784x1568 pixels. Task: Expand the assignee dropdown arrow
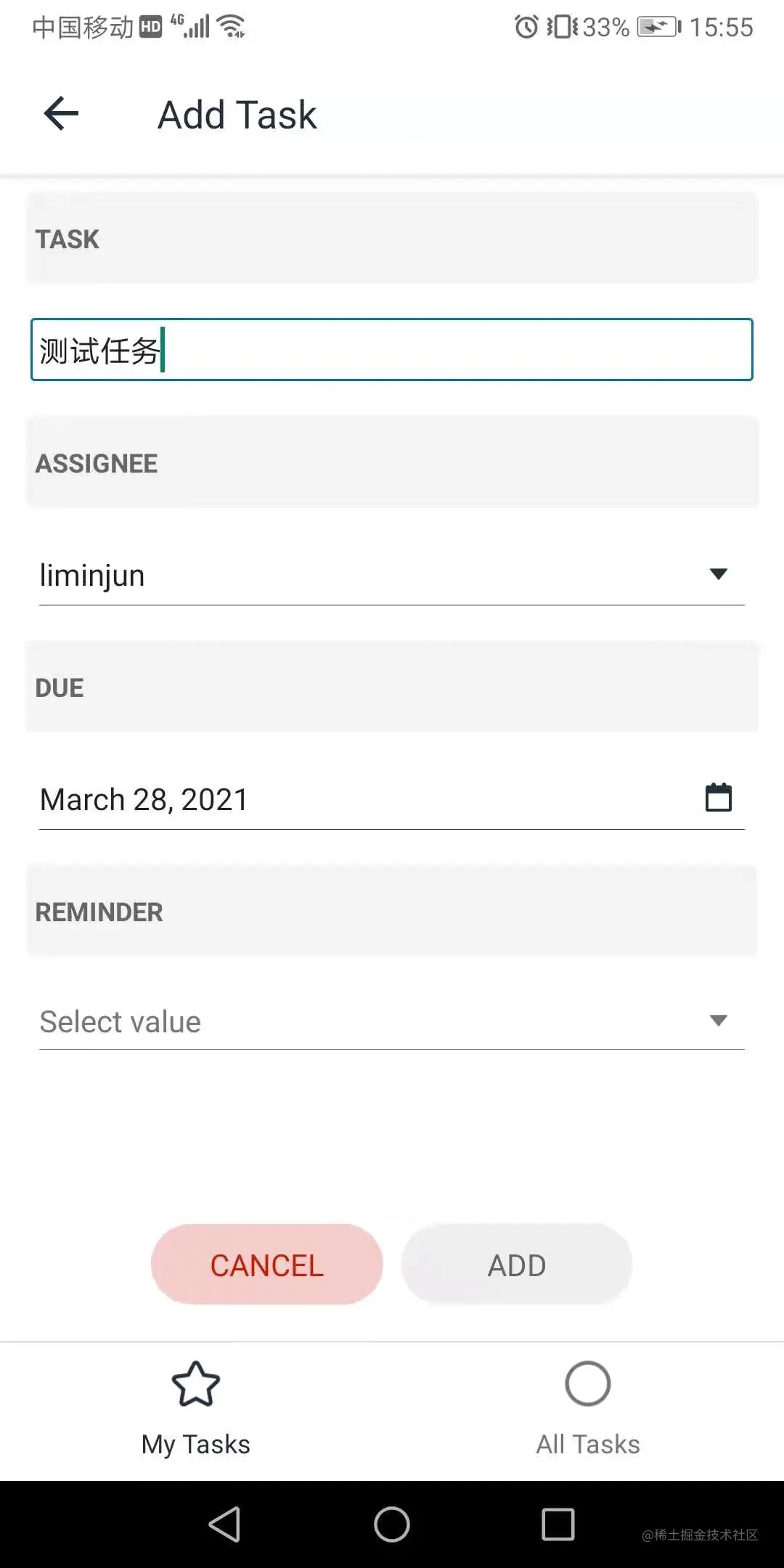pos(719,574)
